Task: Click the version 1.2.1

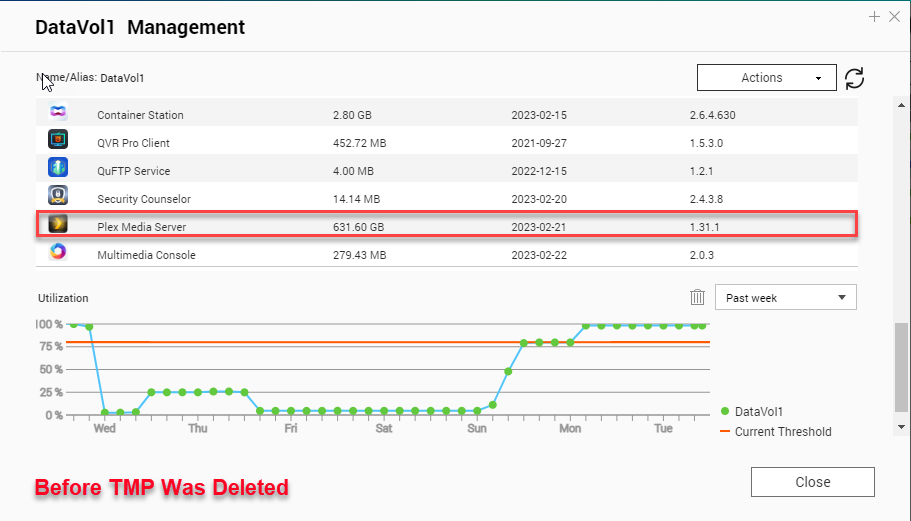Action: (701, 171)
